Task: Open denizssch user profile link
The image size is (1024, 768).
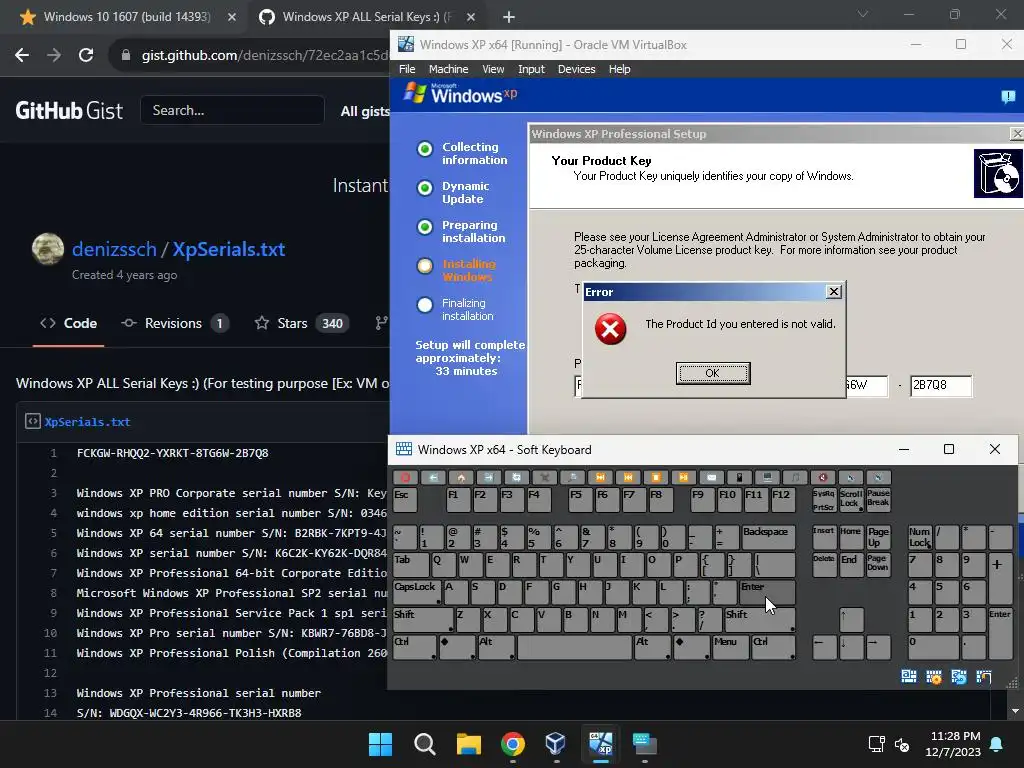Action: pos(114,249)
